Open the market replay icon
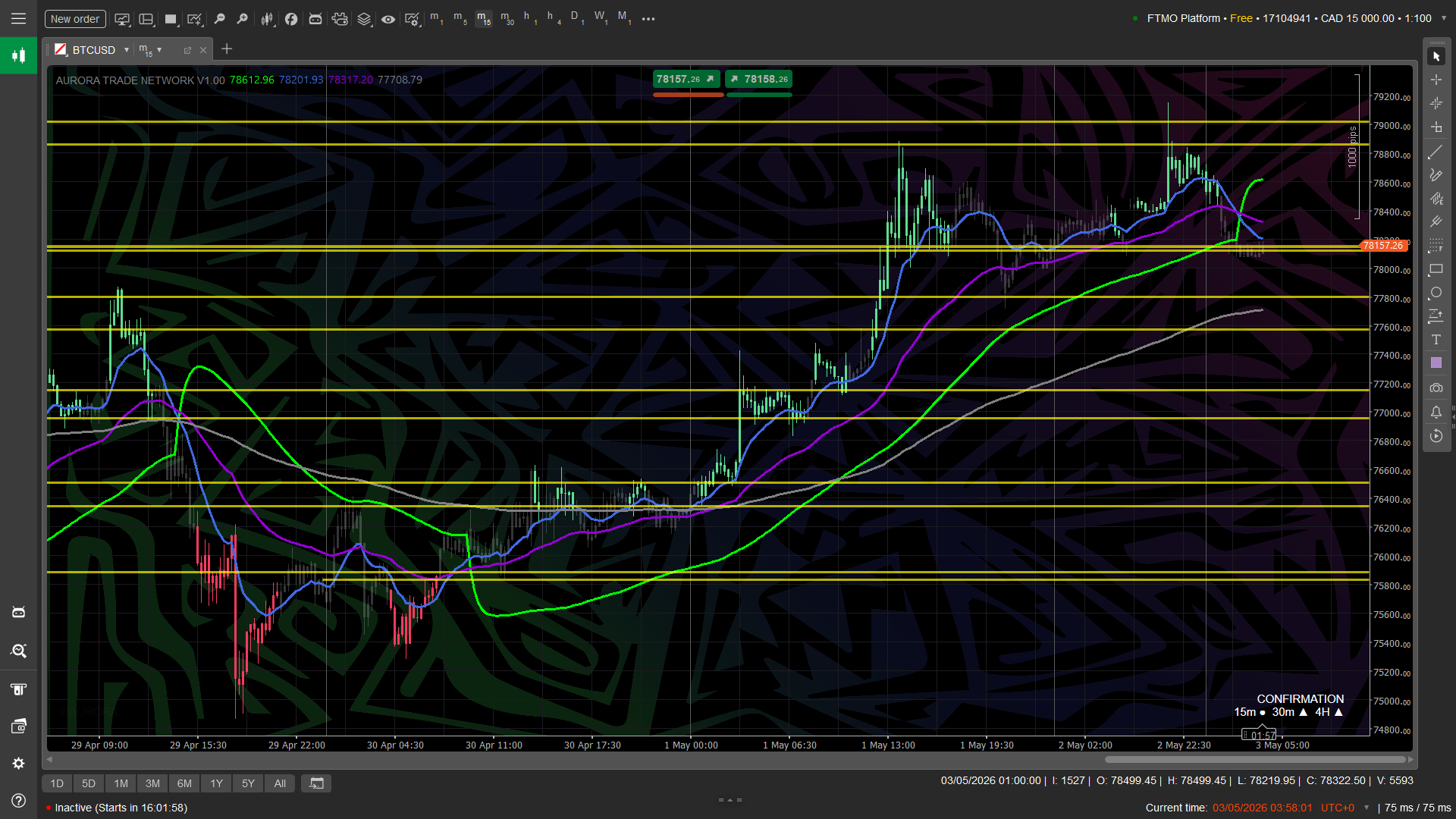This screenshot has height=819, width=1456. pyautogui.click(x=1436, y=435)
